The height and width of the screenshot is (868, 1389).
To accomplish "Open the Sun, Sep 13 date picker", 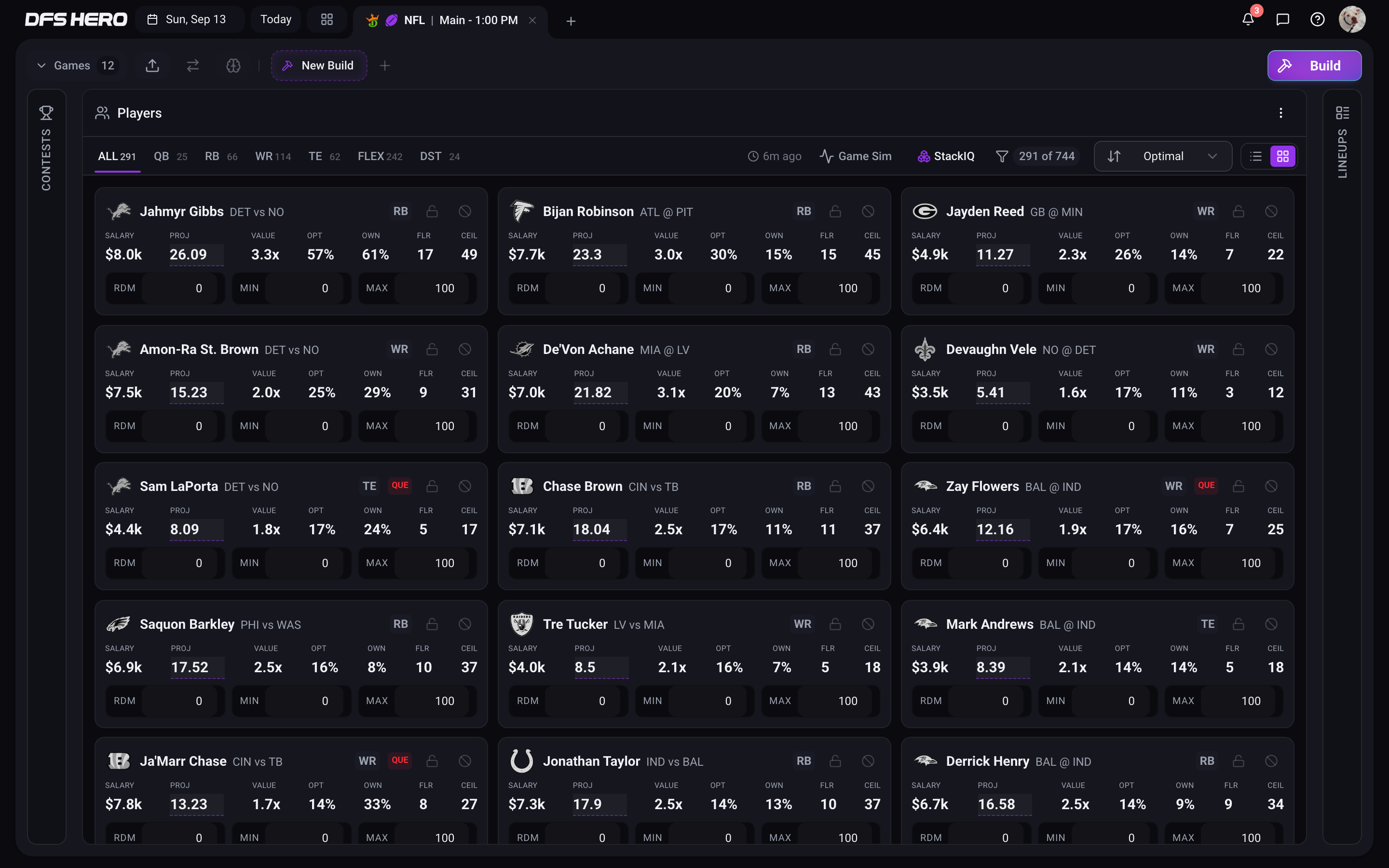I will [189, 19].
